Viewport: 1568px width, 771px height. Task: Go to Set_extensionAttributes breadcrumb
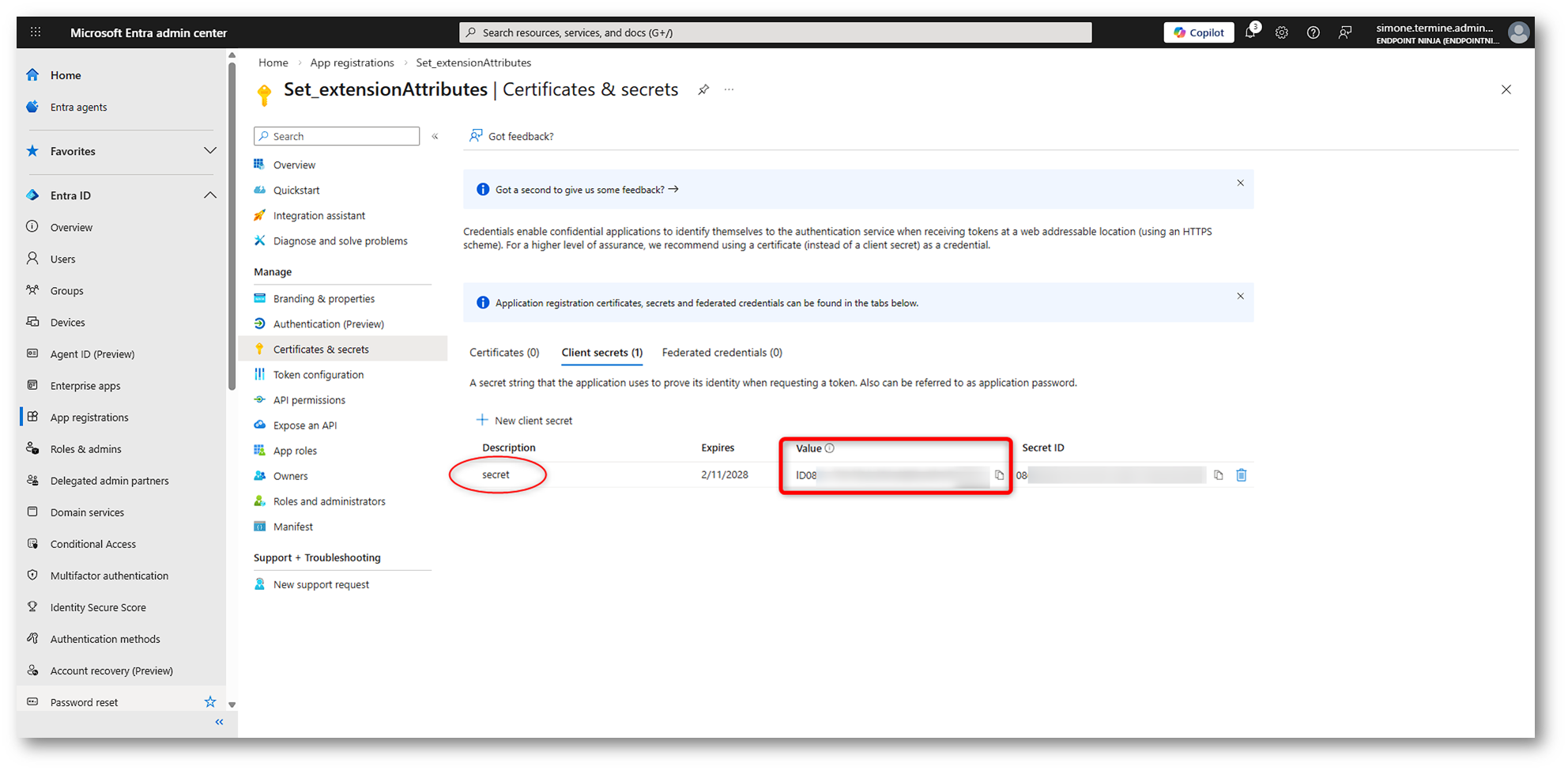pos(473,62)
